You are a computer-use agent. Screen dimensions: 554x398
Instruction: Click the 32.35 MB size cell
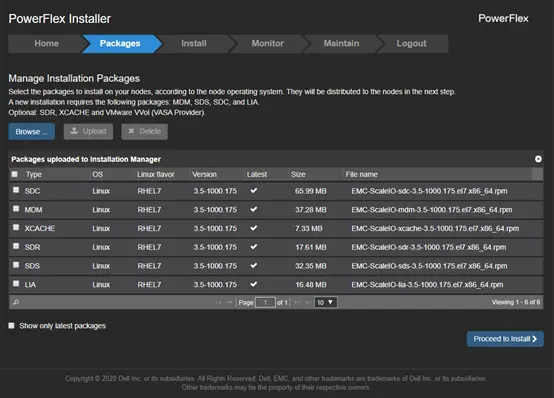pos(311,266)
